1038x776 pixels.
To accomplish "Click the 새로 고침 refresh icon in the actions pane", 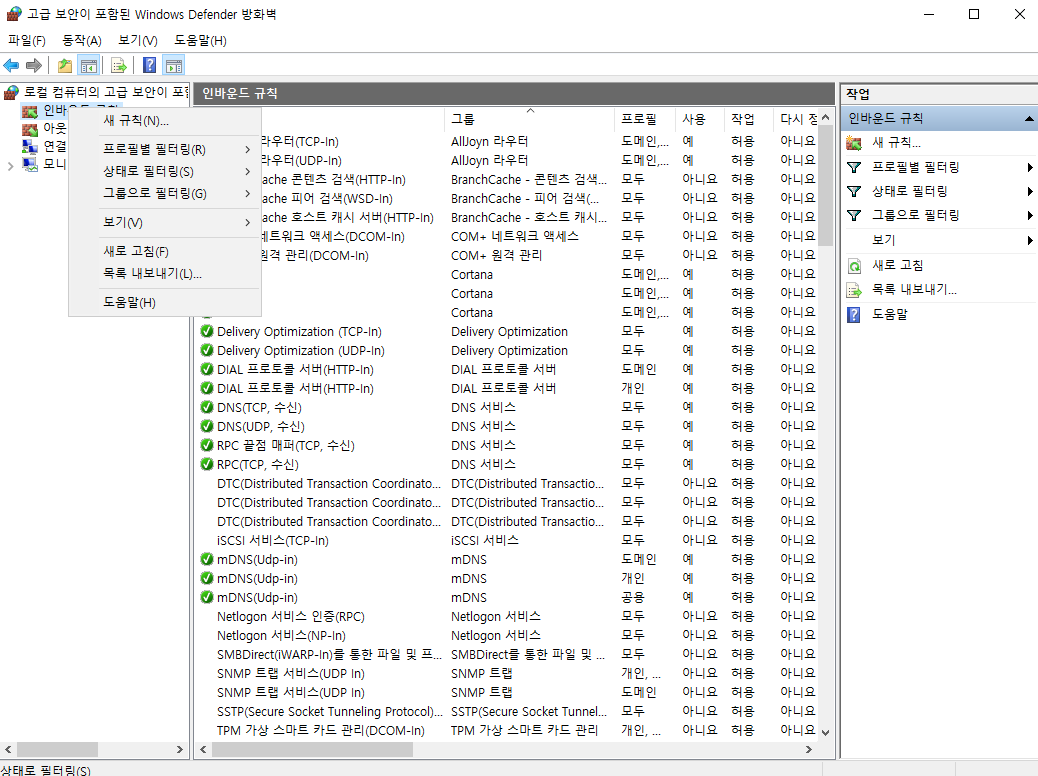I will [x=854, y=266].
